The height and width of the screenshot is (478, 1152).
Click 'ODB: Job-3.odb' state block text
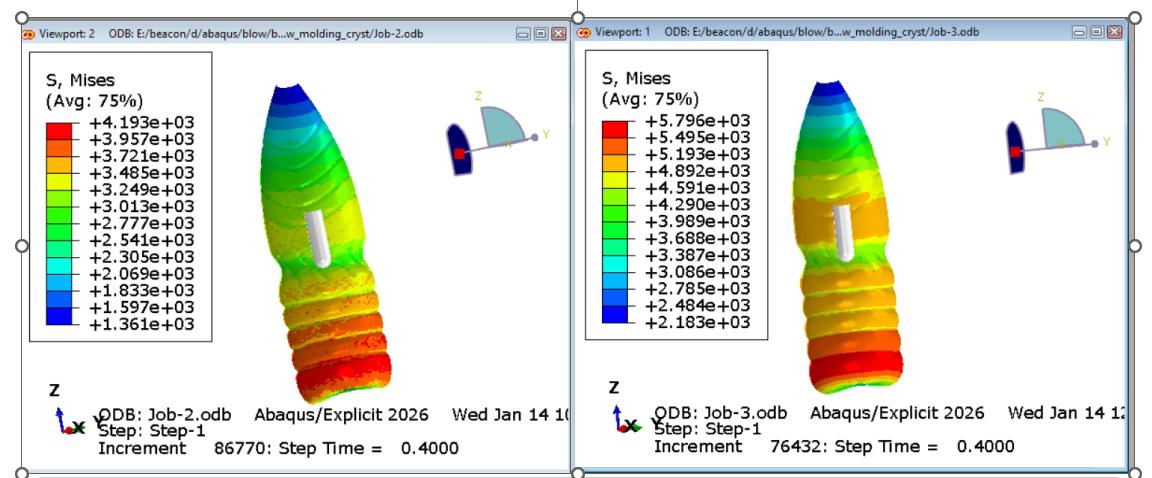click(721, 413)
